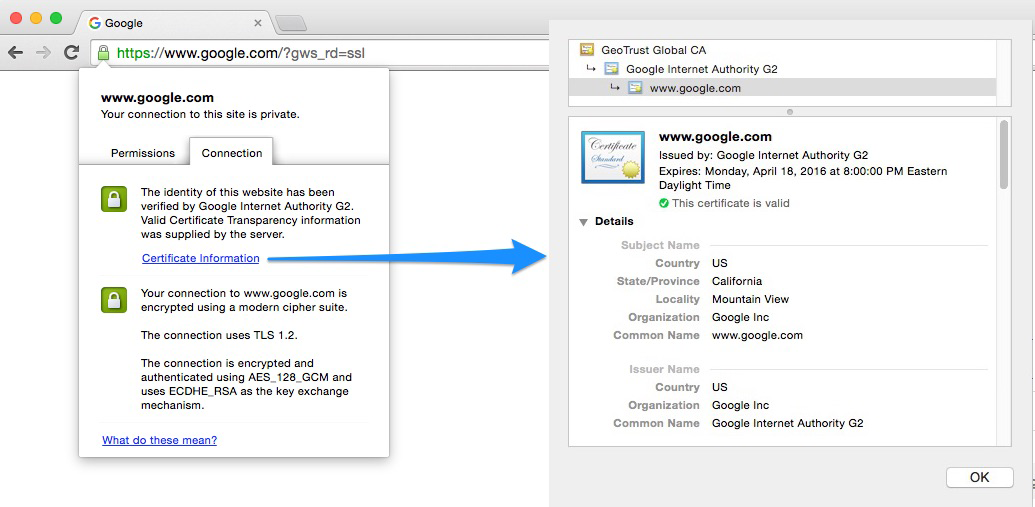
Task: Click 'The connection uses TLS 1.2.' text
Action: tap(220, 335)
